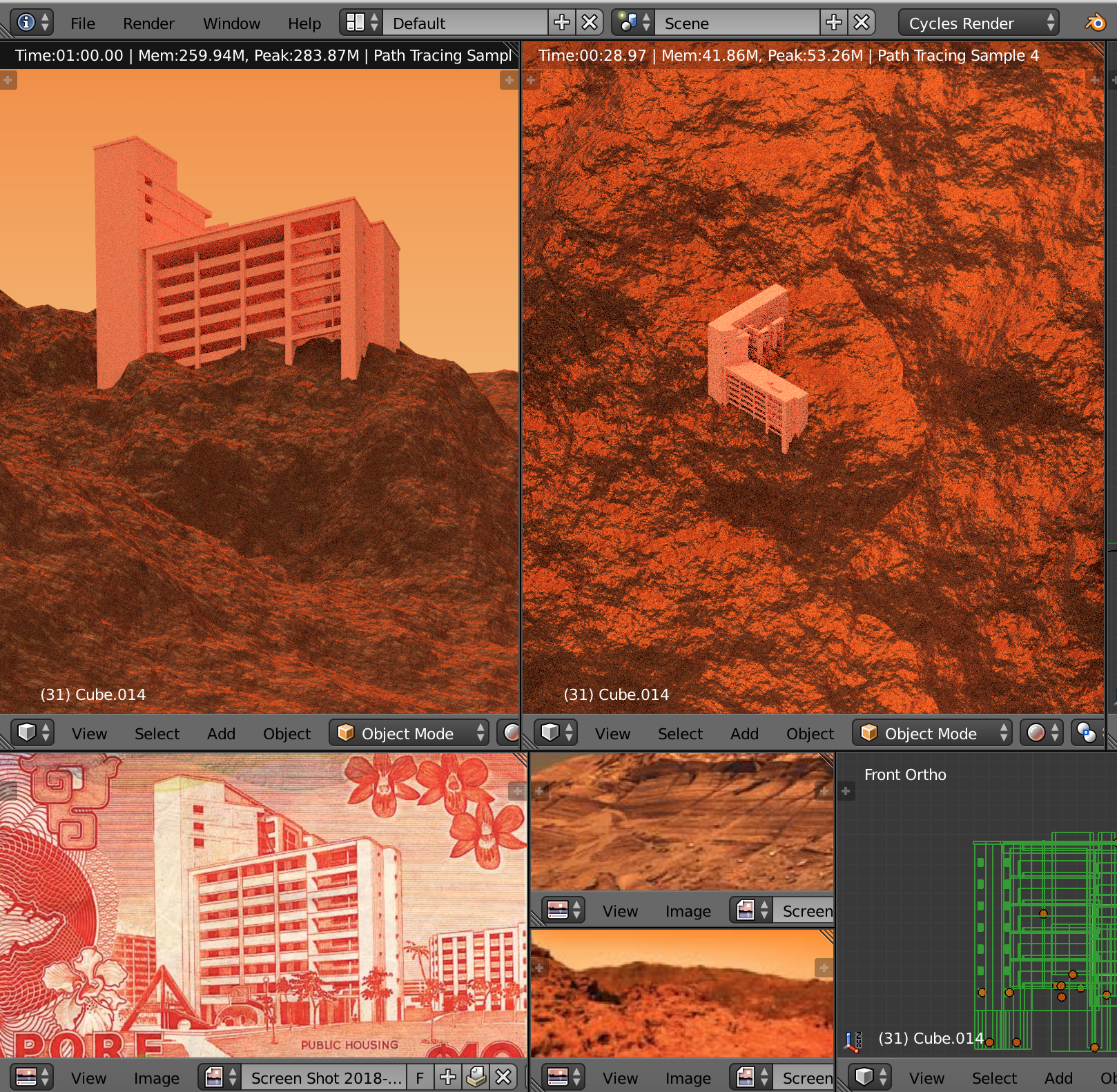Viewport: 1117px width, 1092px height.
Task: Unlink the Screen Shot image datablock
Action: pyautogui.click(x=504, y=1078)
